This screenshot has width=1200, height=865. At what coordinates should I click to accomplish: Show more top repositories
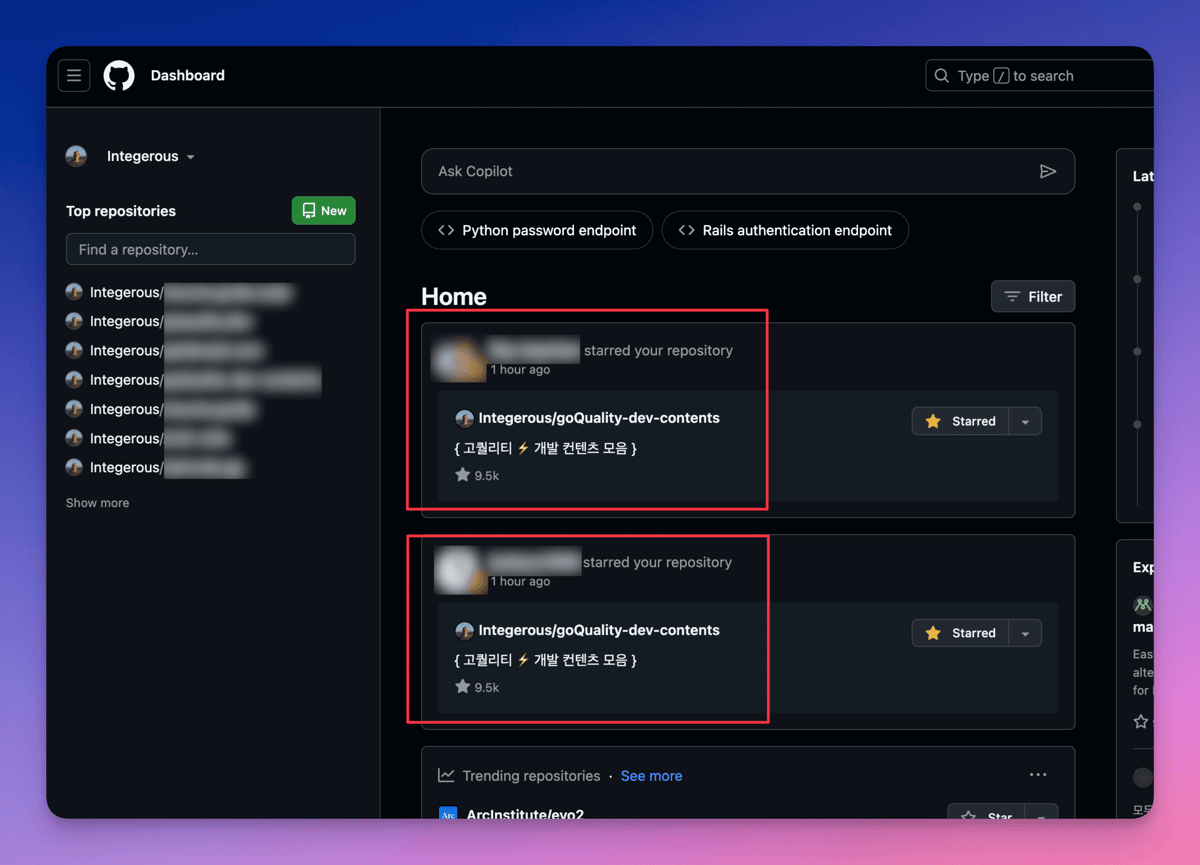(x=97, y=503)
